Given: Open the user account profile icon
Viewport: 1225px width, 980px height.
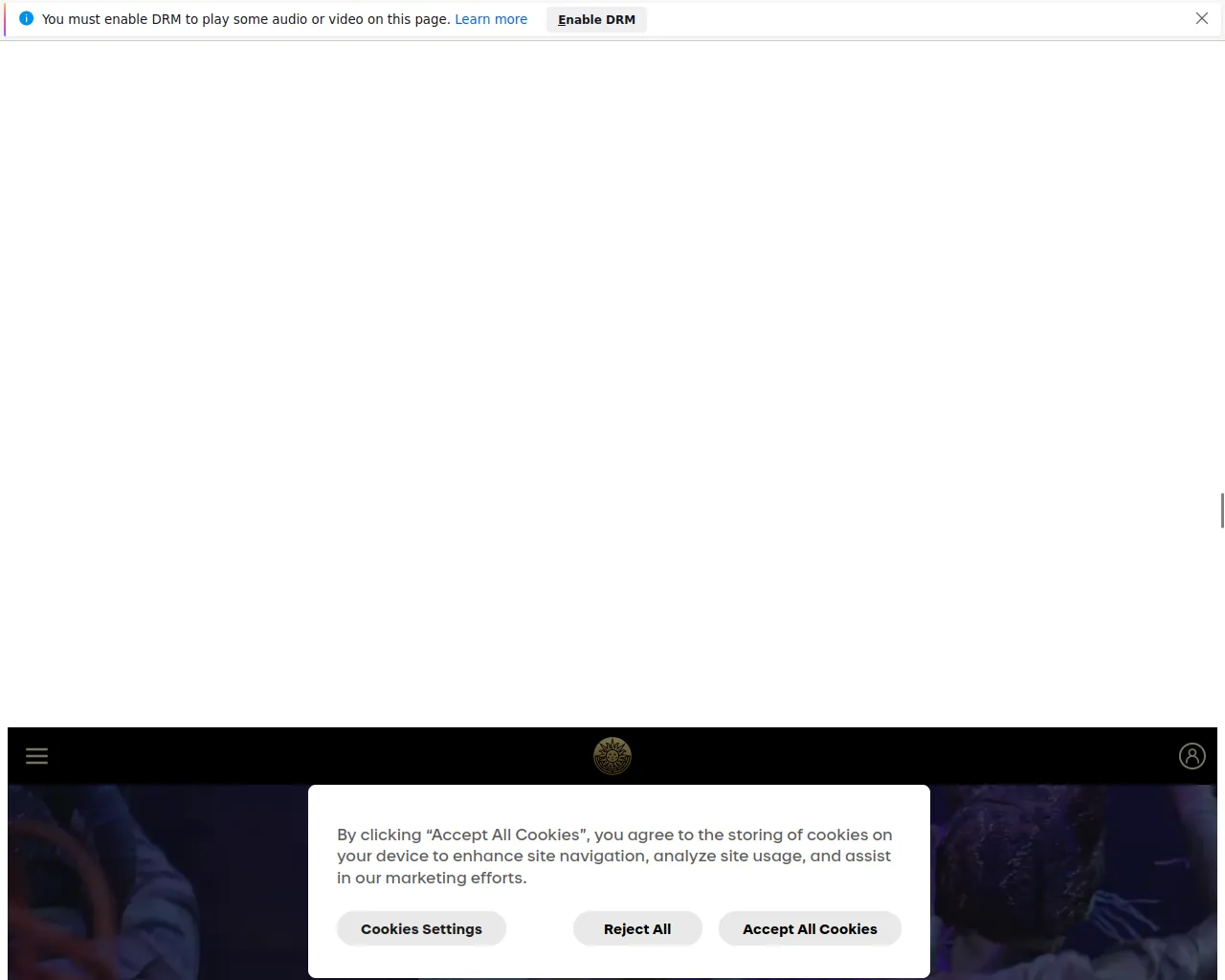Looking at the screenshot, I should (x=1192, y=756).
